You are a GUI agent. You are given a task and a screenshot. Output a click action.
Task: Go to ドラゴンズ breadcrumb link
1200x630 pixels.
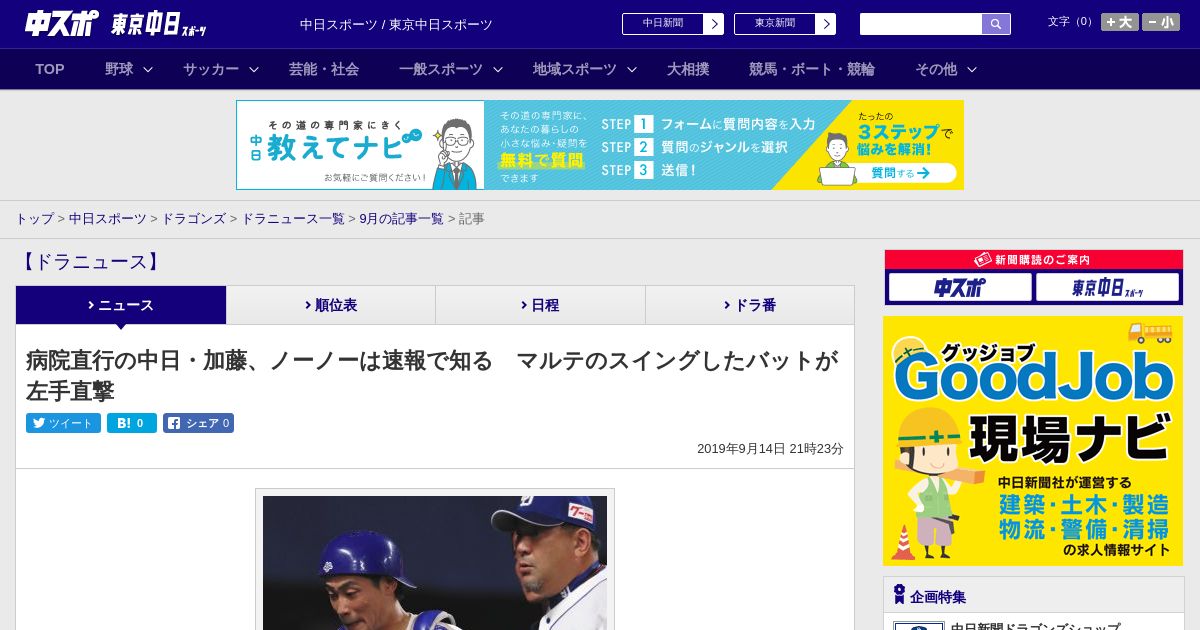click(x=194, y=219)
